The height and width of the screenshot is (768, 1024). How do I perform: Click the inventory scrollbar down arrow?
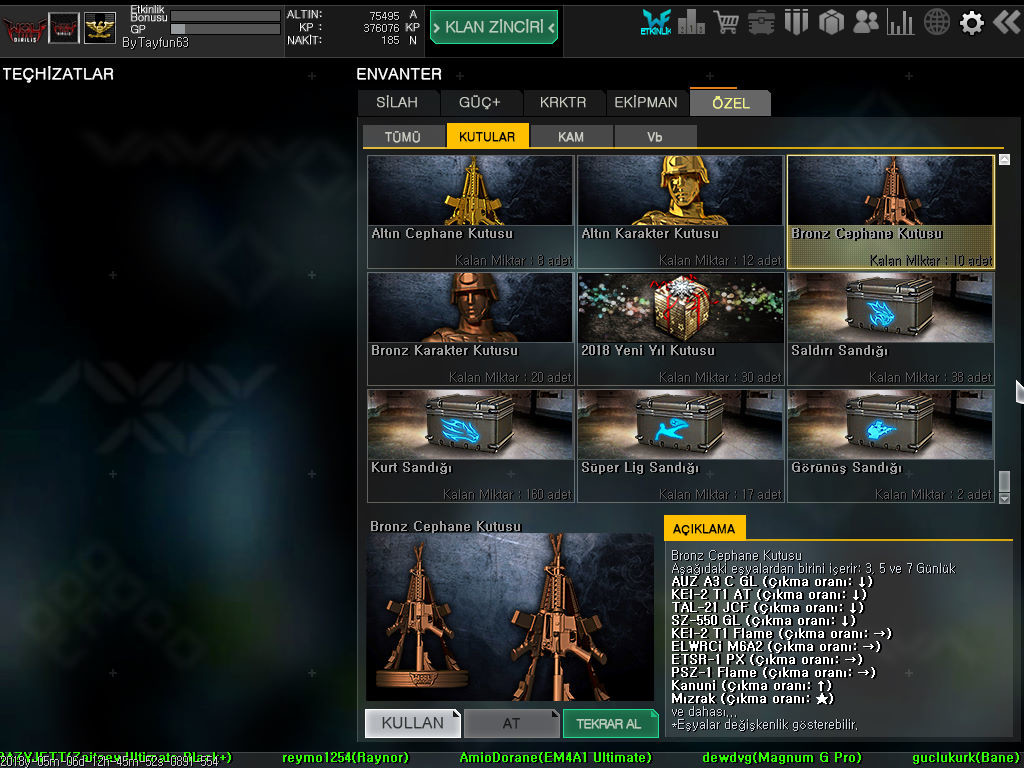coord(1004,498)
